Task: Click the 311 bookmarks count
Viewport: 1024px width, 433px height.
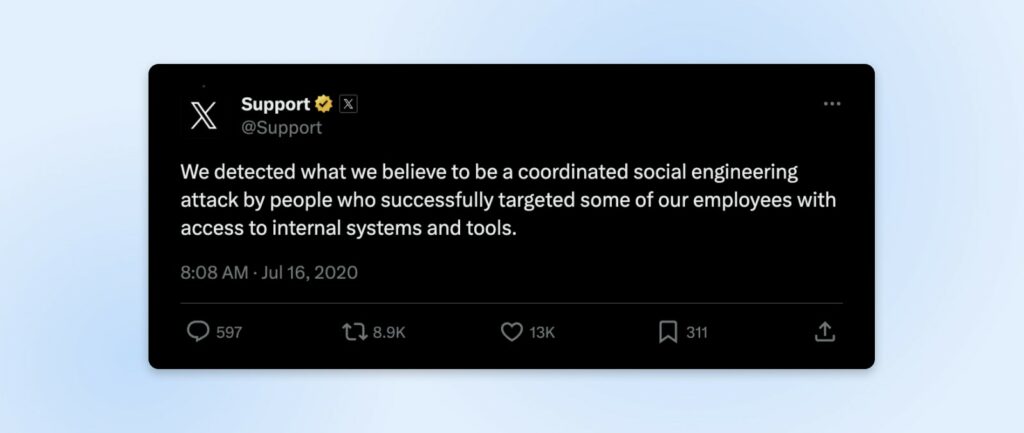Action: [x=696, y=333]
